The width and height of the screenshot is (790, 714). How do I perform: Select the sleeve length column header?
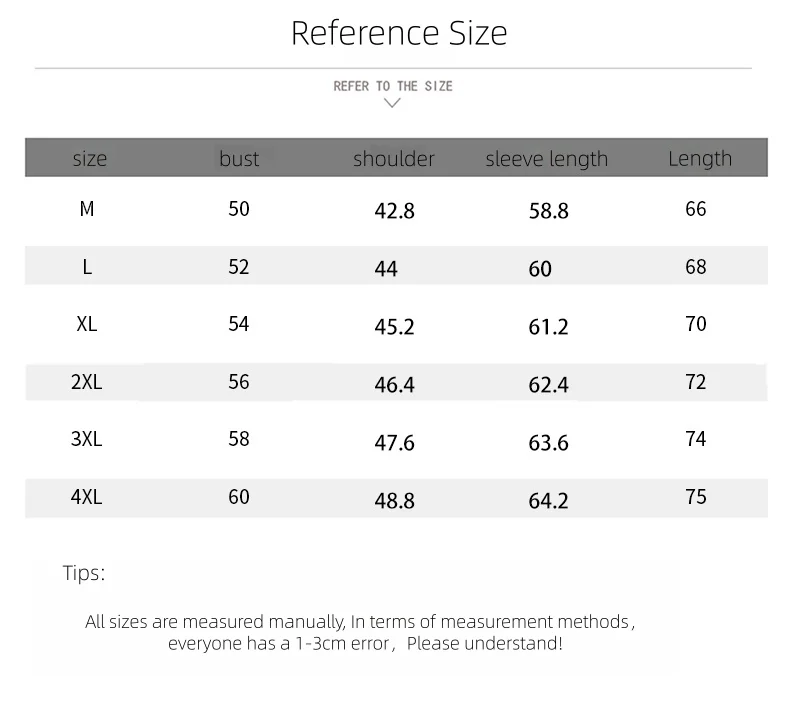(547, 159)
